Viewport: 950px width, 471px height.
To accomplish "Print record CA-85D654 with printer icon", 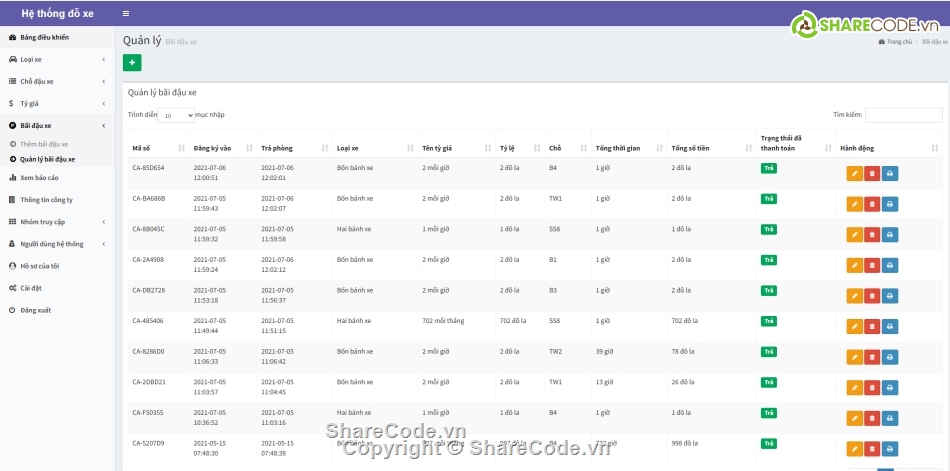I will 889,173.
